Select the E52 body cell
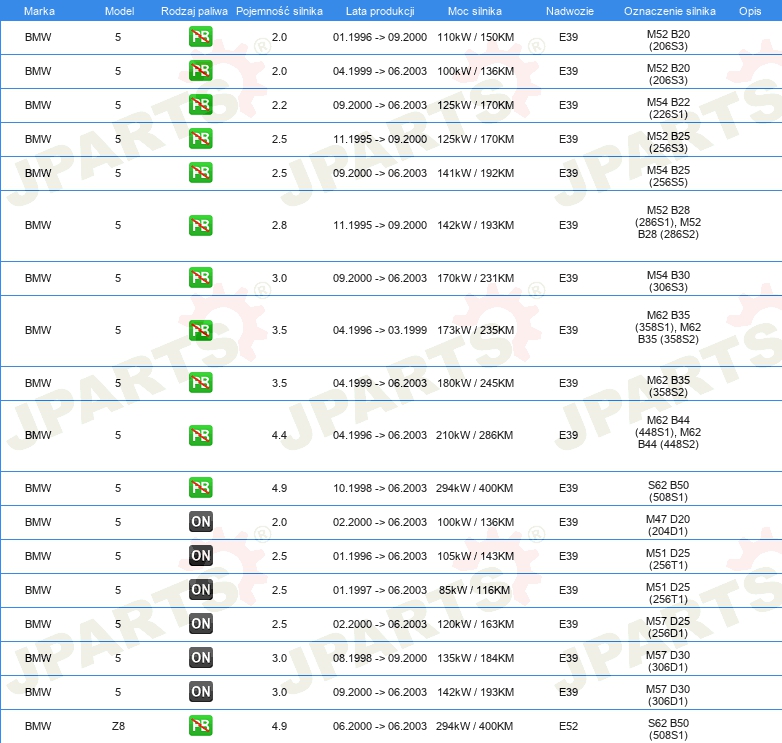The height and width of the screenshot is (743, 782). click(x=568, y=726)
